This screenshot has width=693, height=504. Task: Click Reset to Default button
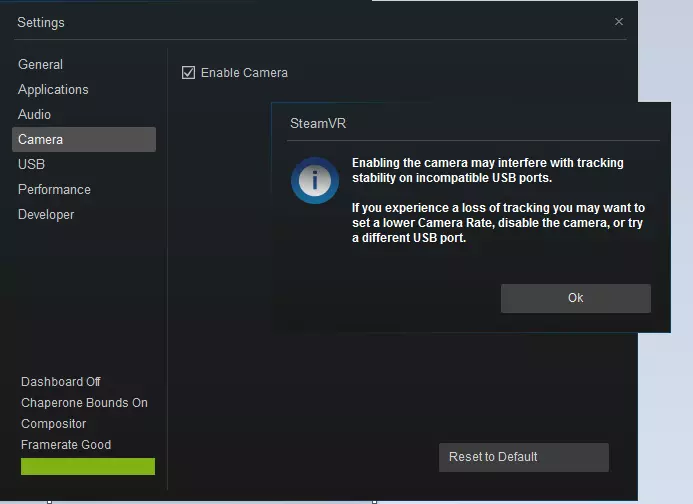pos(524,457)
